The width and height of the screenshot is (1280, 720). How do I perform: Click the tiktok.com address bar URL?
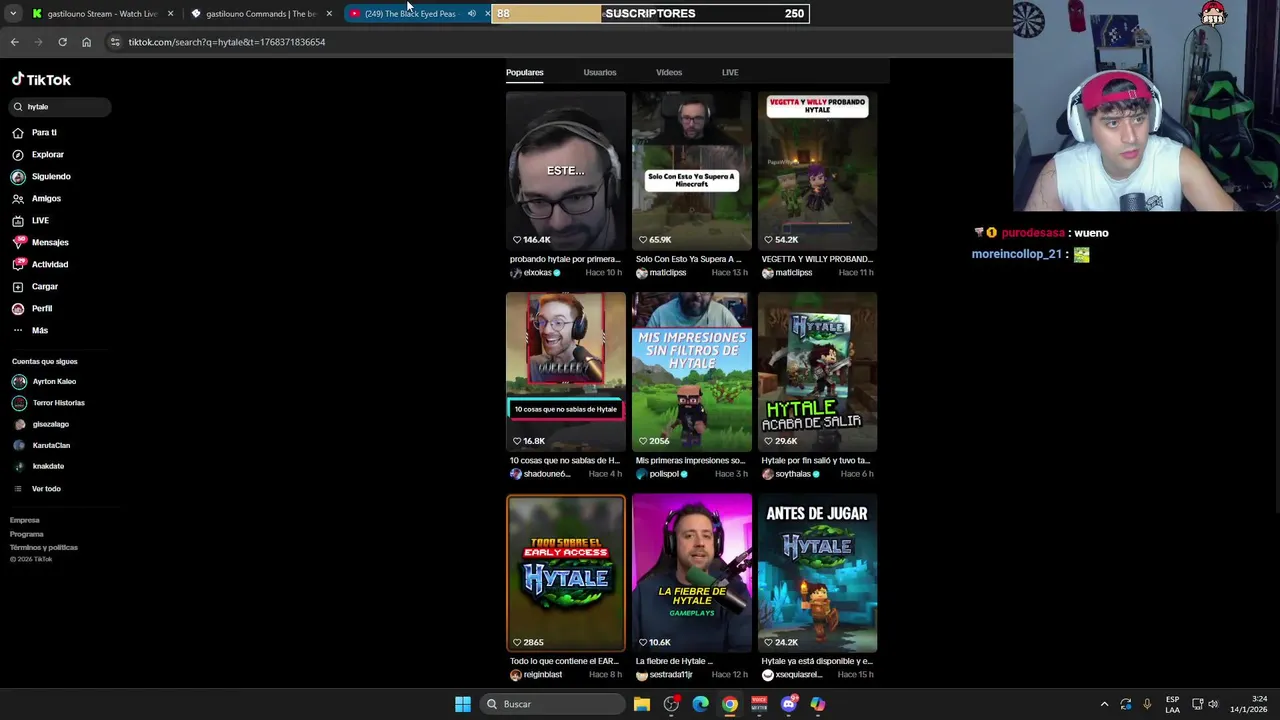(227, 42)
